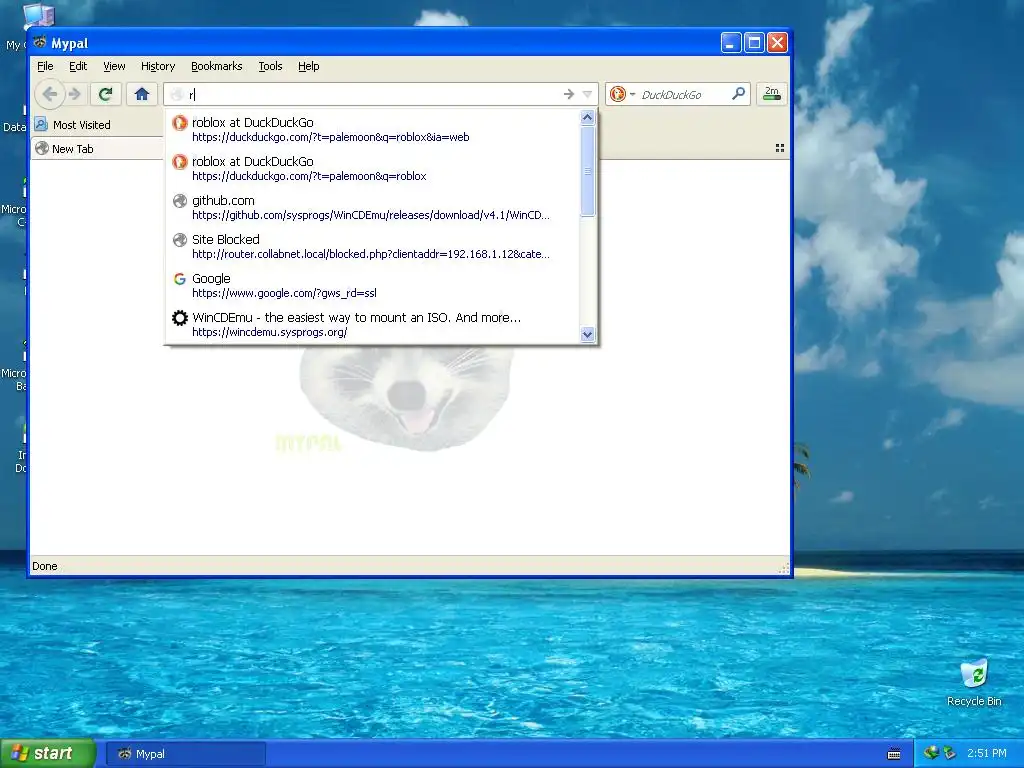Open the History menu
The height and width of the screenshot is (768, 1024).
pyautogui.click(x=158, y=66)
